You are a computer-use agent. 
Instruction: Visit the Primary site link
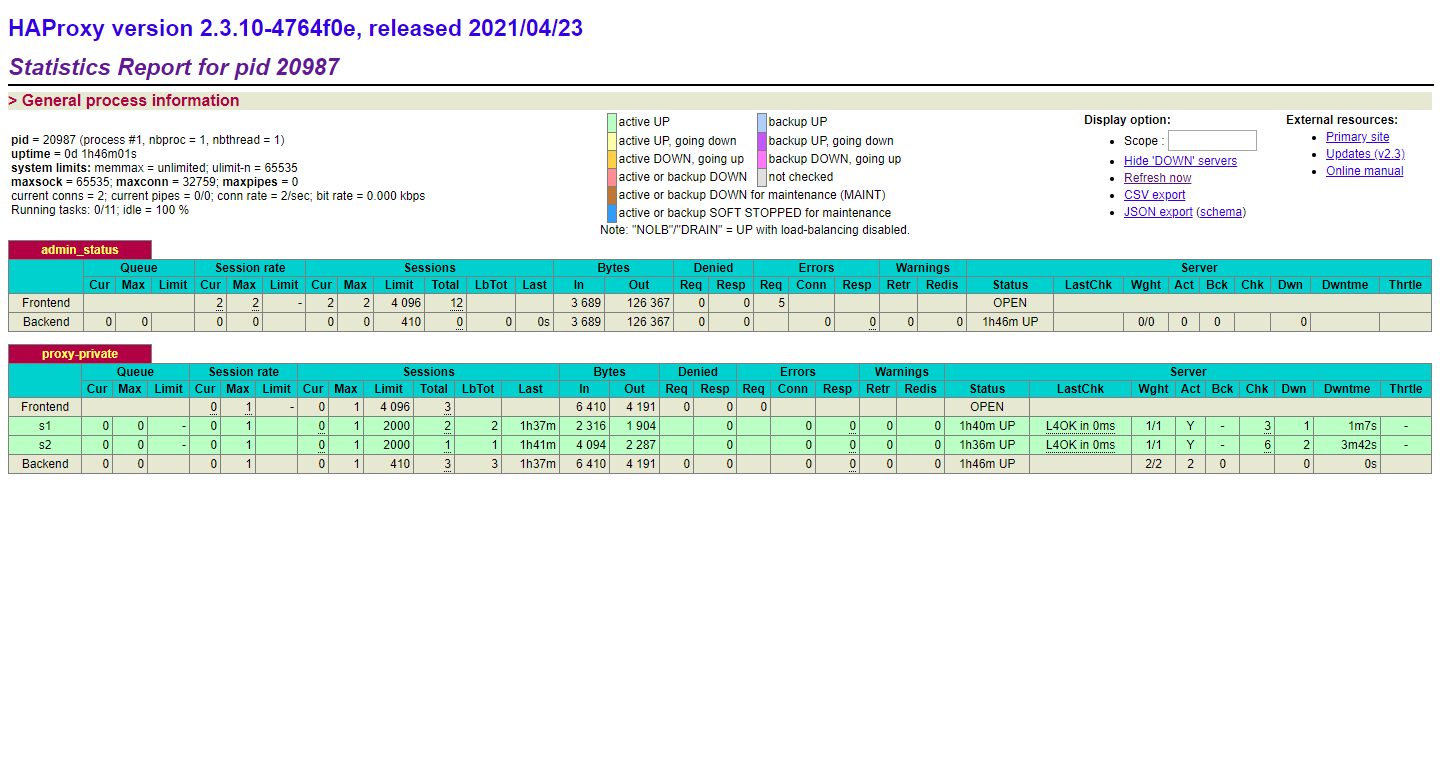pyautogui.click(x=1357, y=137)
